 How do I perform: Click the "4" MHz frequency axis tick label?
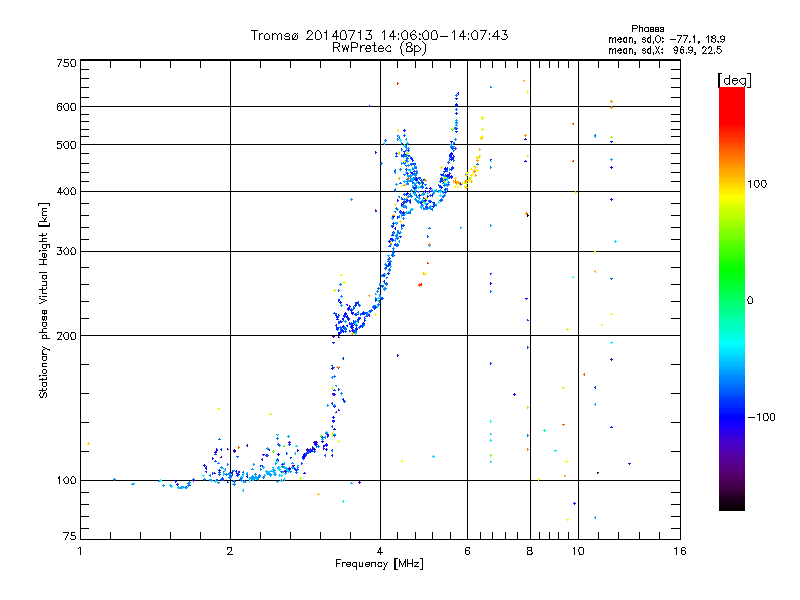pos(380,551)
